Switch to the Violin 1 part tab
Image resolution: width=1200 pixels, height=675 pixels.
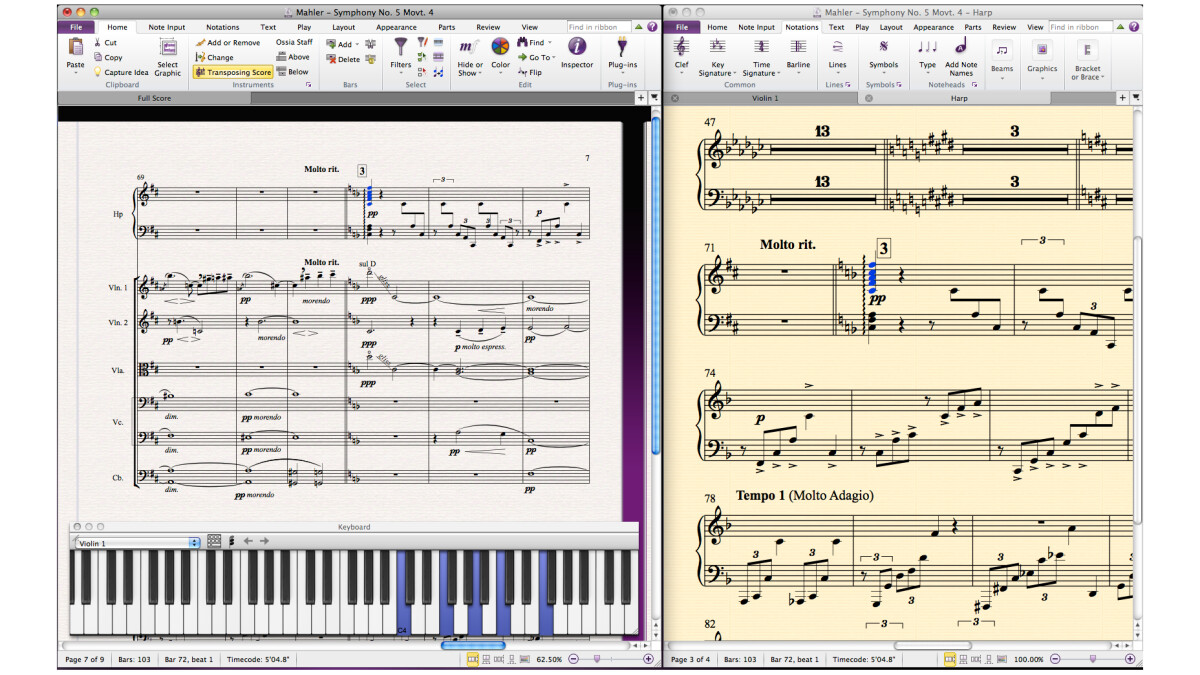tap(765, 98)
